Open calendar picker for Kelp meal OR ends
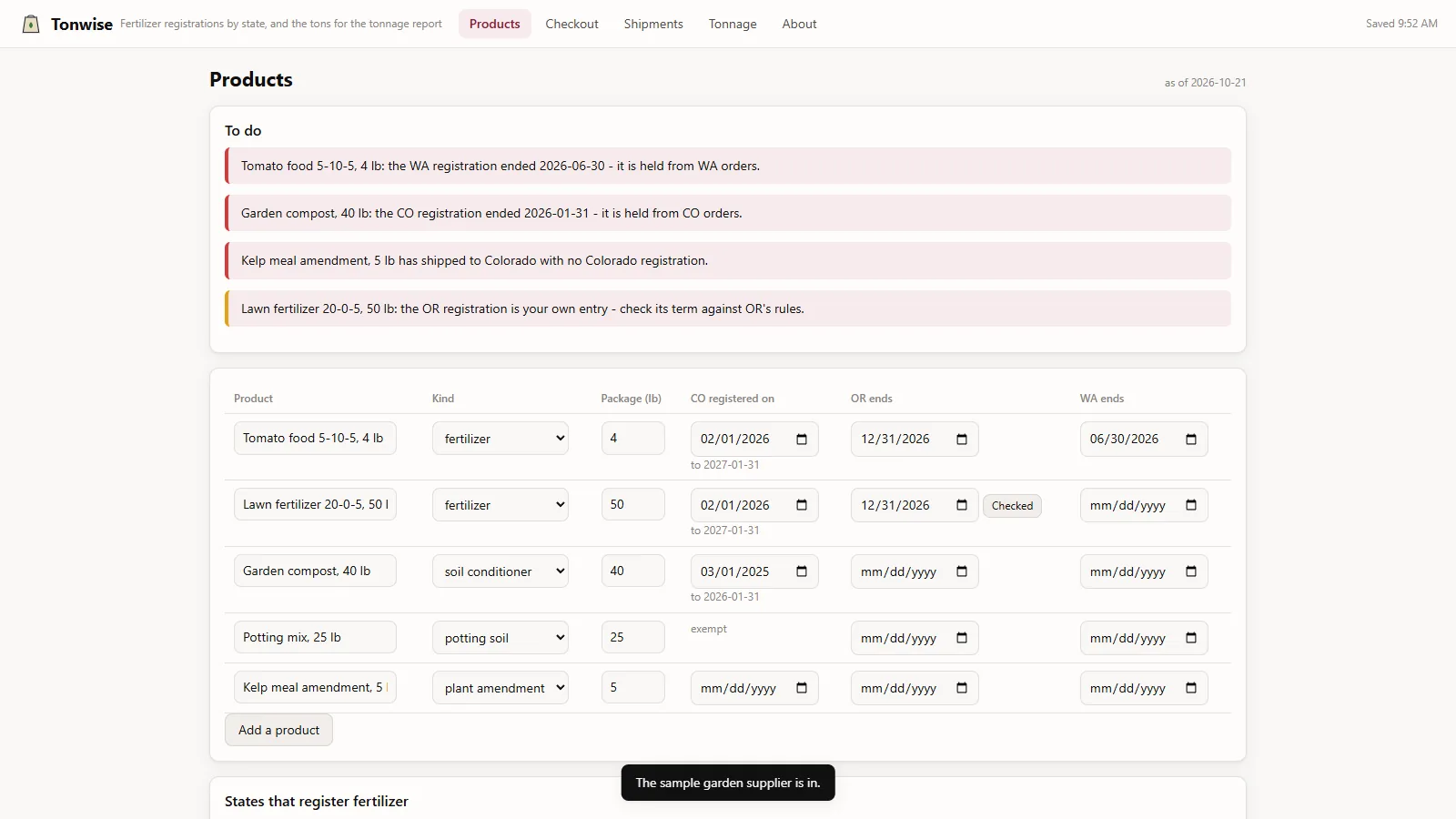Image resolution: width=1456 pixels, height=819 pixels. (962, 688)
